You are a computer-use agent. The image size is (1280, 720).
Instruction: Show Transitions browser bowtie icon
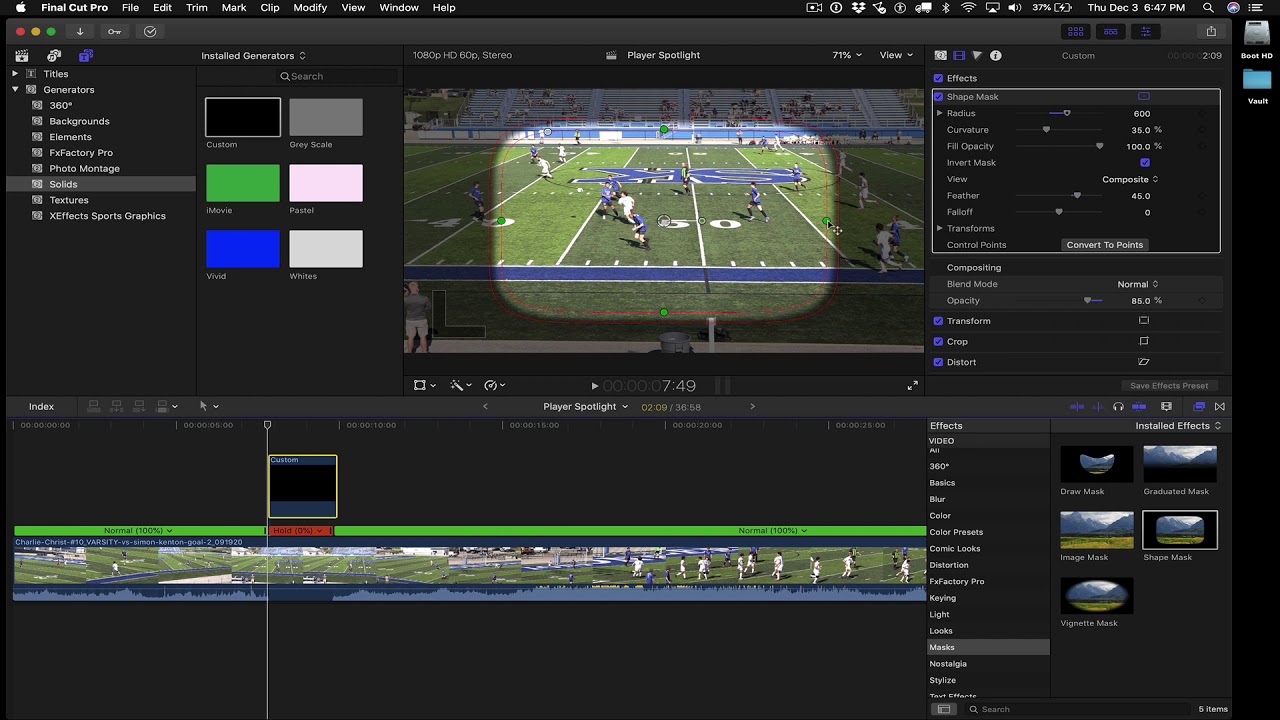coord(1219,407)
